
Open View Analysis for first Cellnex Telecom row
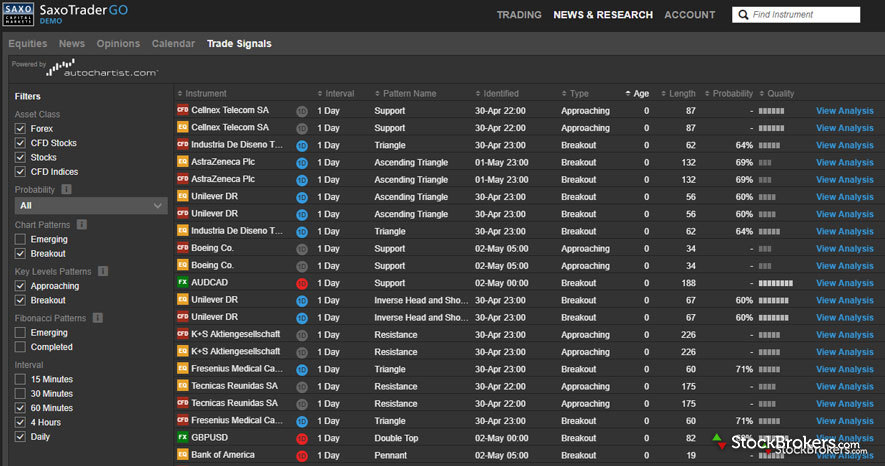point(844,111)
